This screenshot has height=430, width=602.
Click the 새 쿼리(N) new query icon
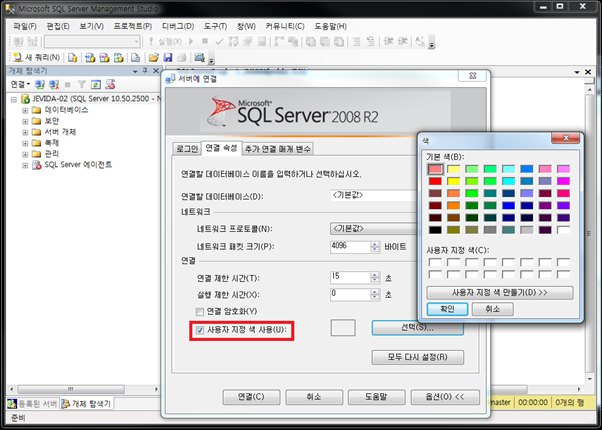click(x=17, y=58)
